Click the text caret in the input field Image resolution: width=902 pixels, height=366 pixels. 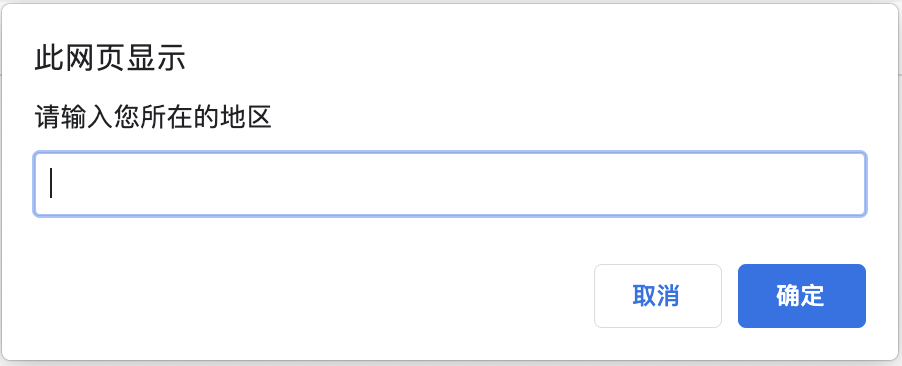51,183
